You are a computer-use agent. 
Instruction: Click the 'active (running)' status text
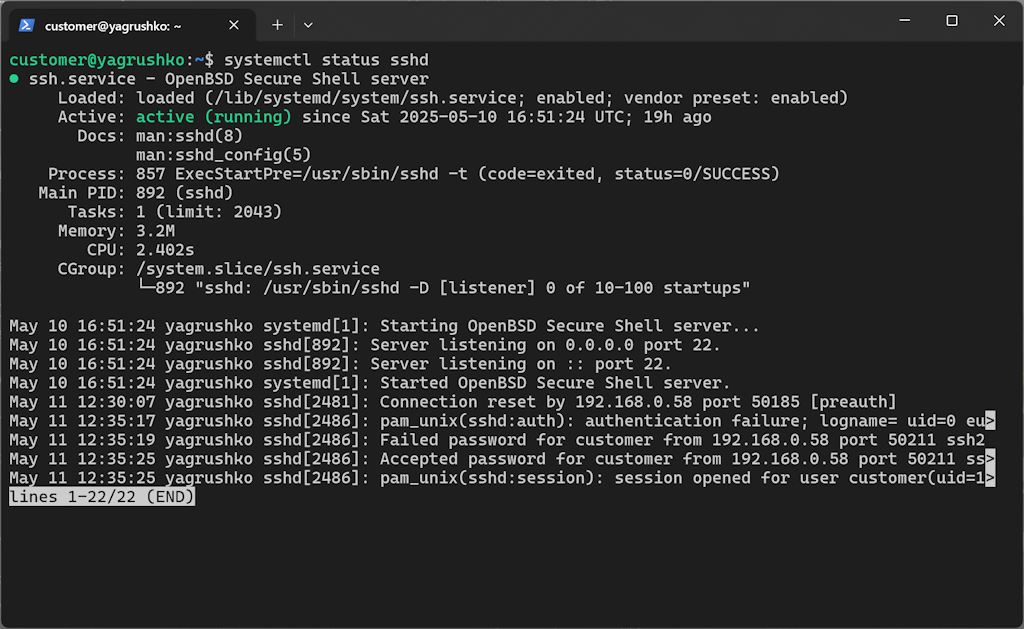pos(214,117)
